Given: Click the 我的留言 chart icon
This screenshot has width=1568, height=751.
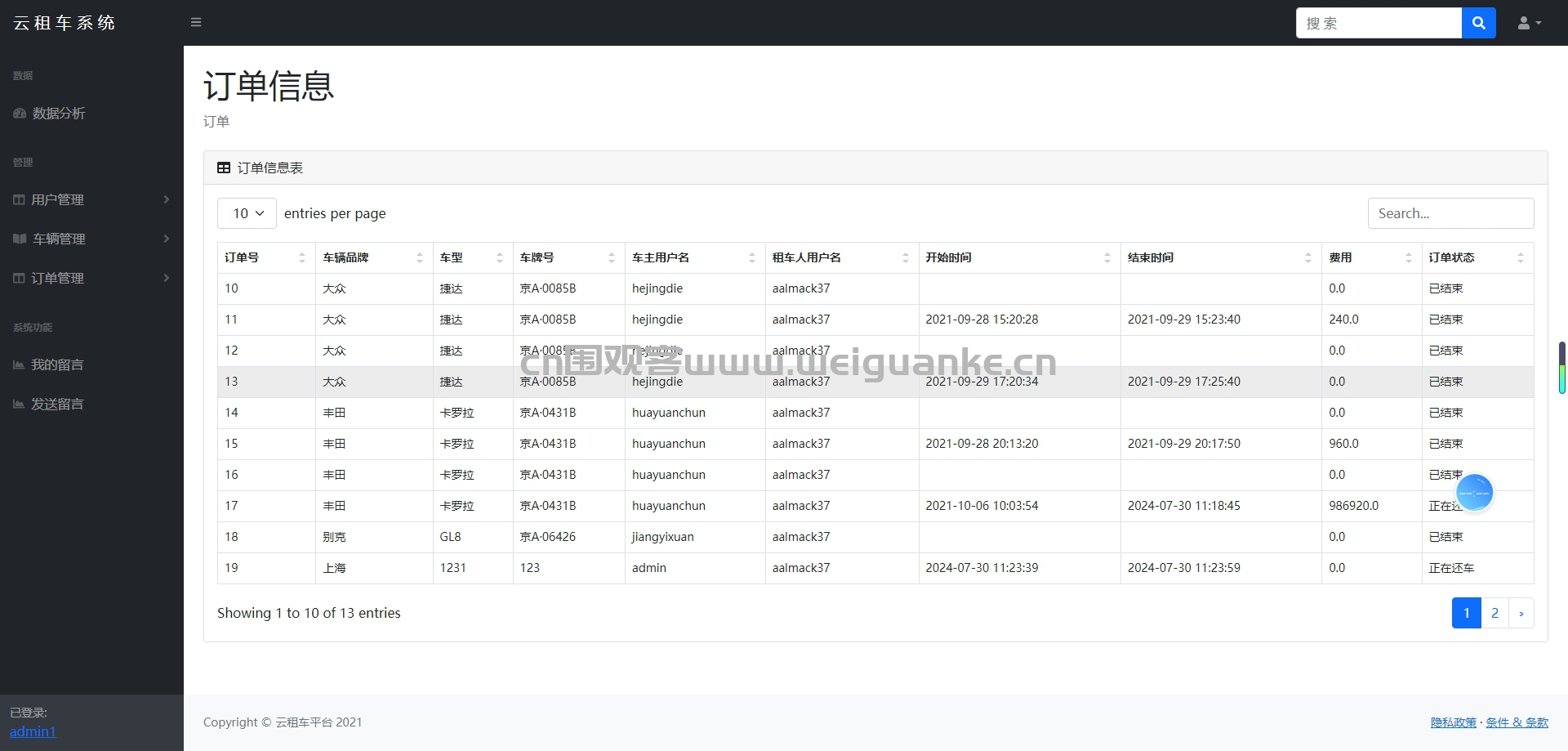Looking at the screenshot, I should (19, 364).
